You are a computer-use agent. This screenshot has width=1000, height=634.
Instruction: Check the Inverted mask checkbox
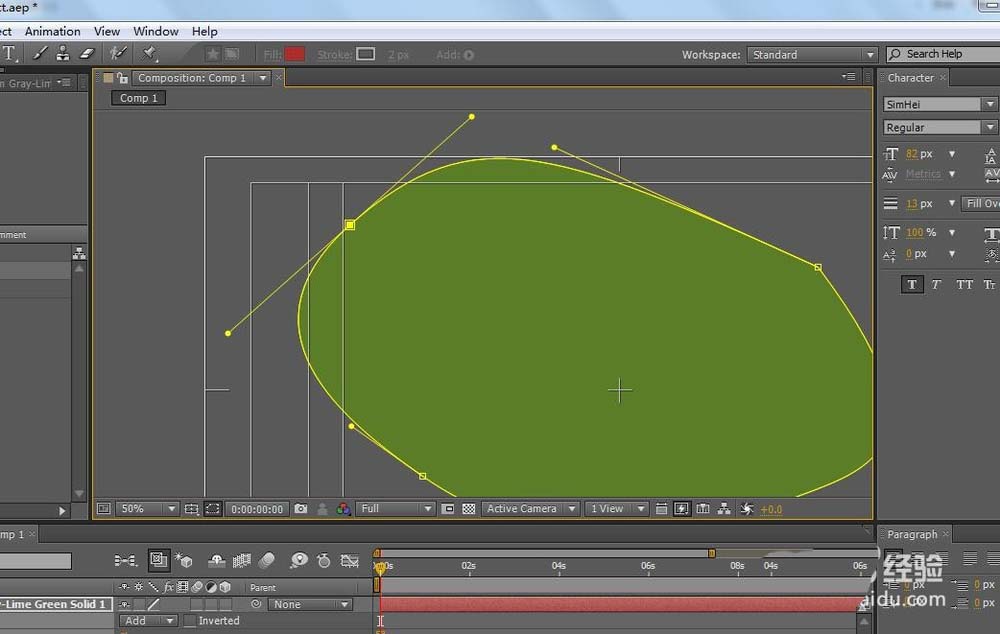(x=189, y=621)
